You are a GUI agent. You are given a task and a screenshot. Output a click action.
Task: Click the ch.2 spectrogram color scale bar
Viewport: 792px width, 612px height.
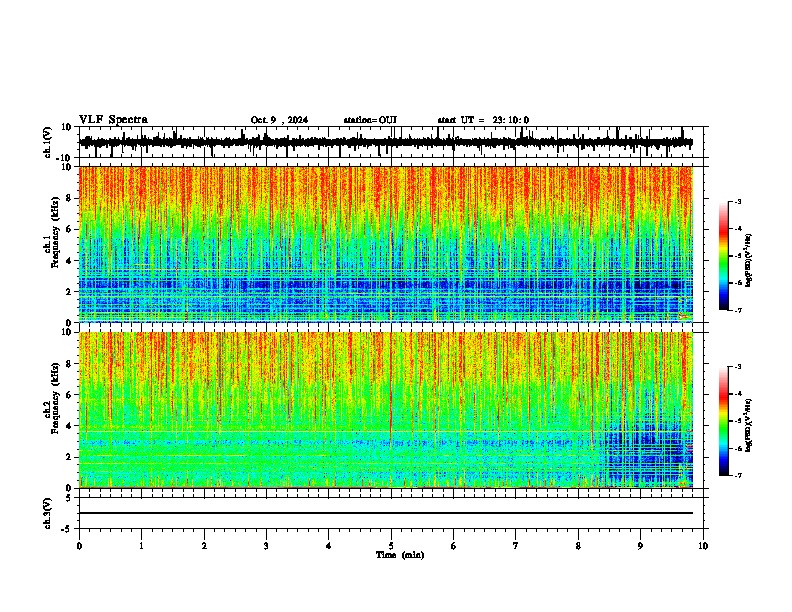(x=723, y=421)
